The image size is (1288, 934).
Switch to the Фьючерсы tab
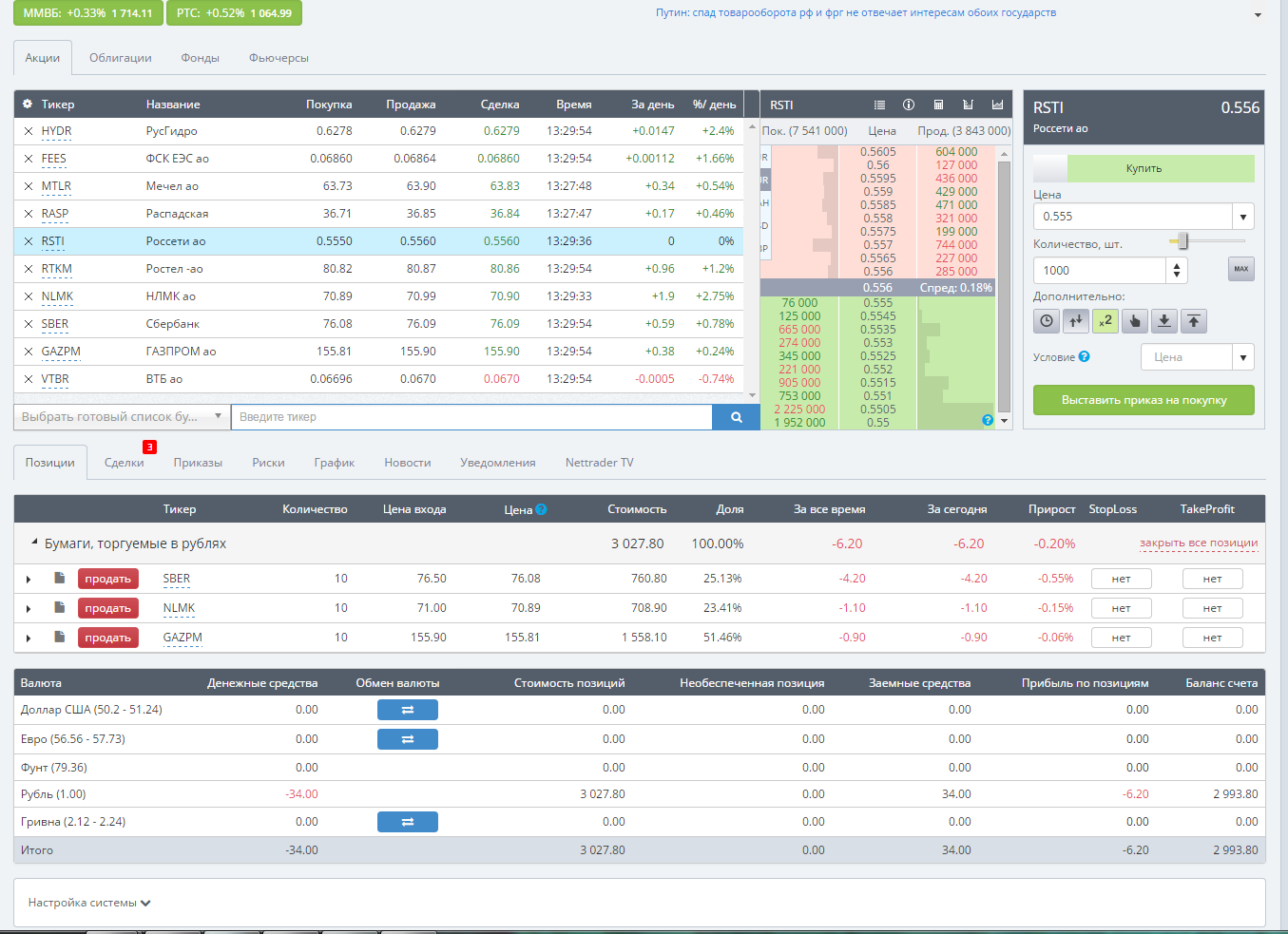tap(279, 58)
